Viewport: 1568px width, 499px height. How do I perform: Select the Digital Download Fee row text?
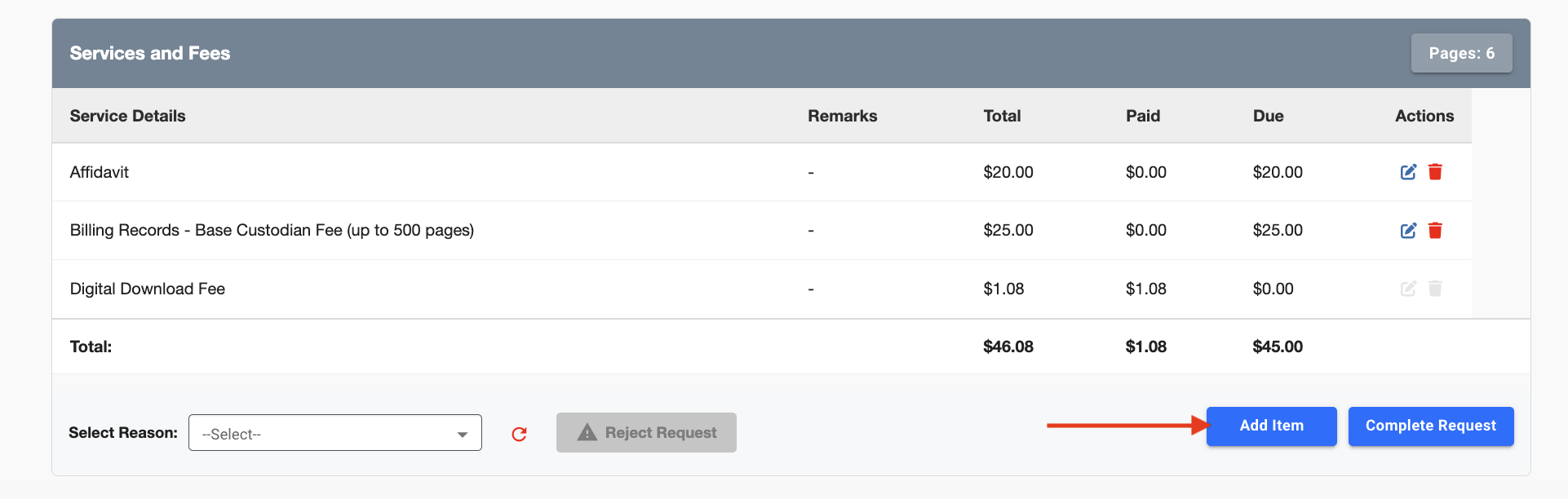tap(148, 289)
